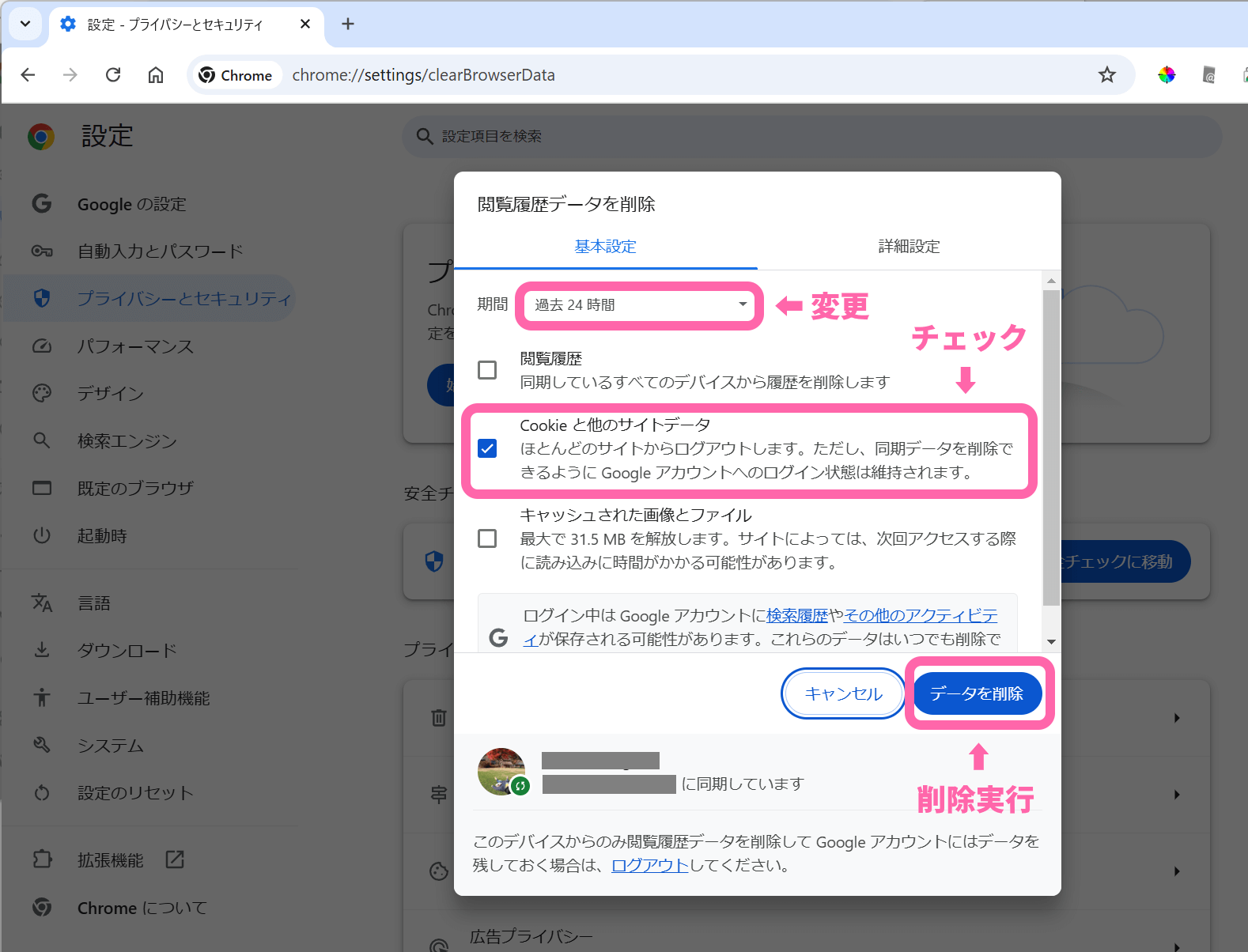The width and height of the screenshot is (1248, 952).
Task: Click the Chrome logo beside 設定 title
Action: [x=41, y=136]
